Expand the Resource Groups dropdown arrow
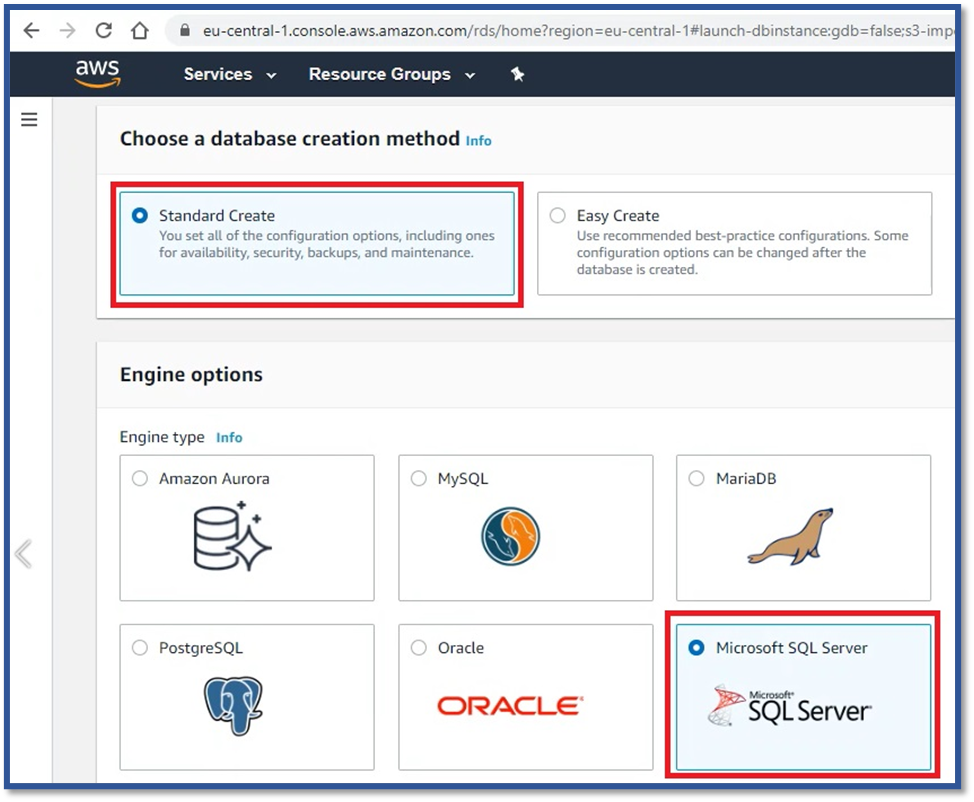The width and height of the screenshot is (974, 802). pos(470,76)
